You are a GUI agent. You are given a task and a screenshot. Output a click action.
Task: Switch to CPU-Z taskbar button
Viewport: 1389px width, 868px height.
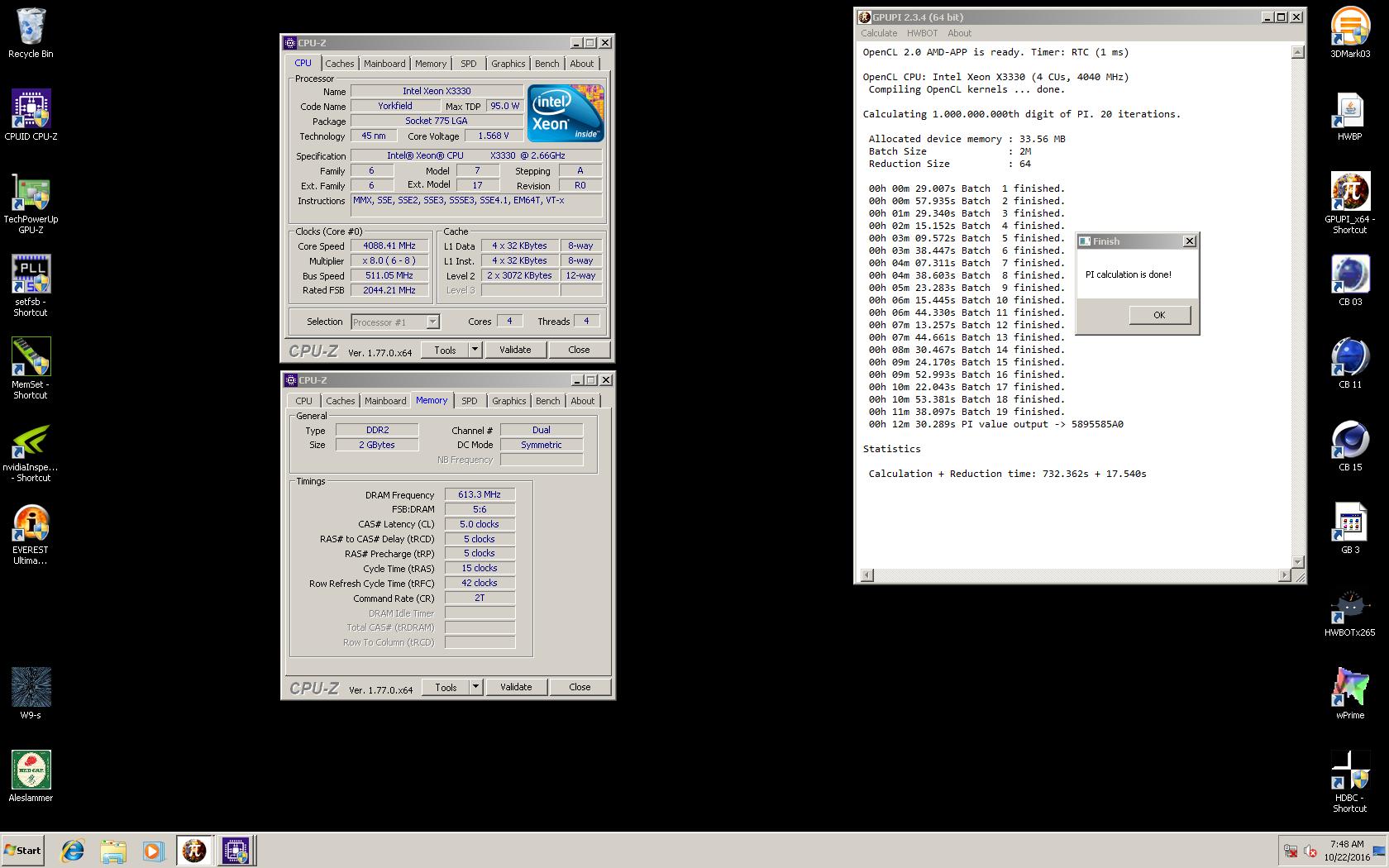[x=236, y=850]
